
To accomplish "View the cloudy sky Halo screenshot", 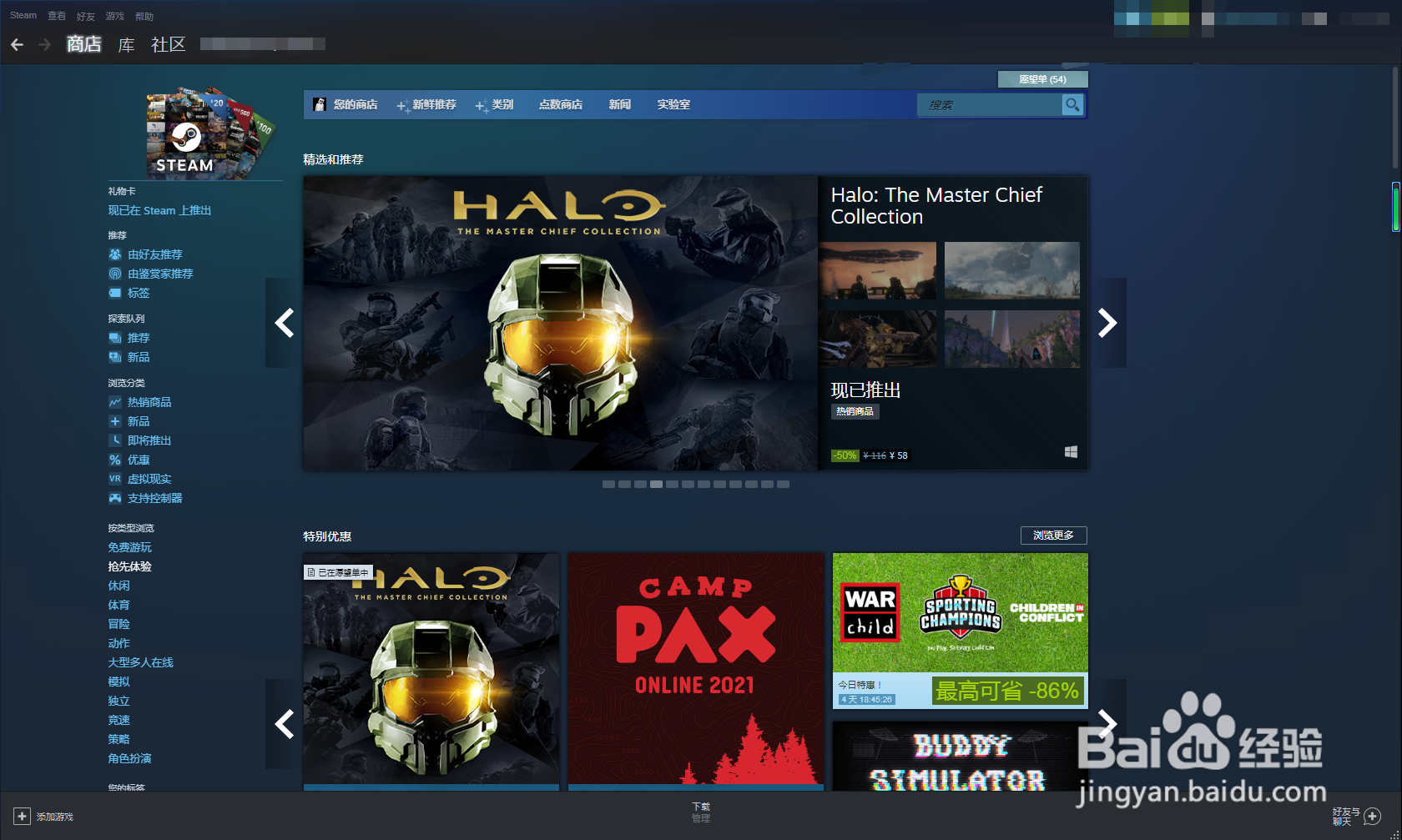I will pos(1011,270).
